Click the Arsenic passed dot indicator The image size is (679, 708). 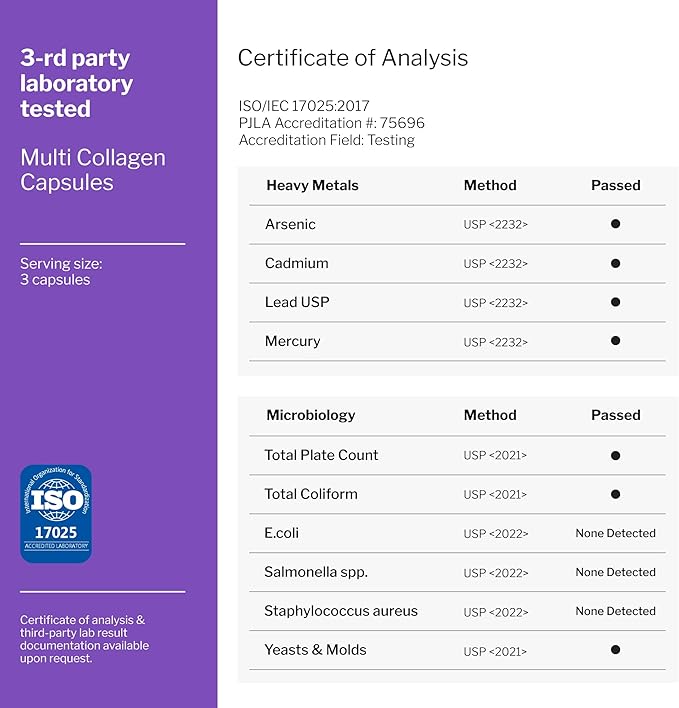pos(615,224)
